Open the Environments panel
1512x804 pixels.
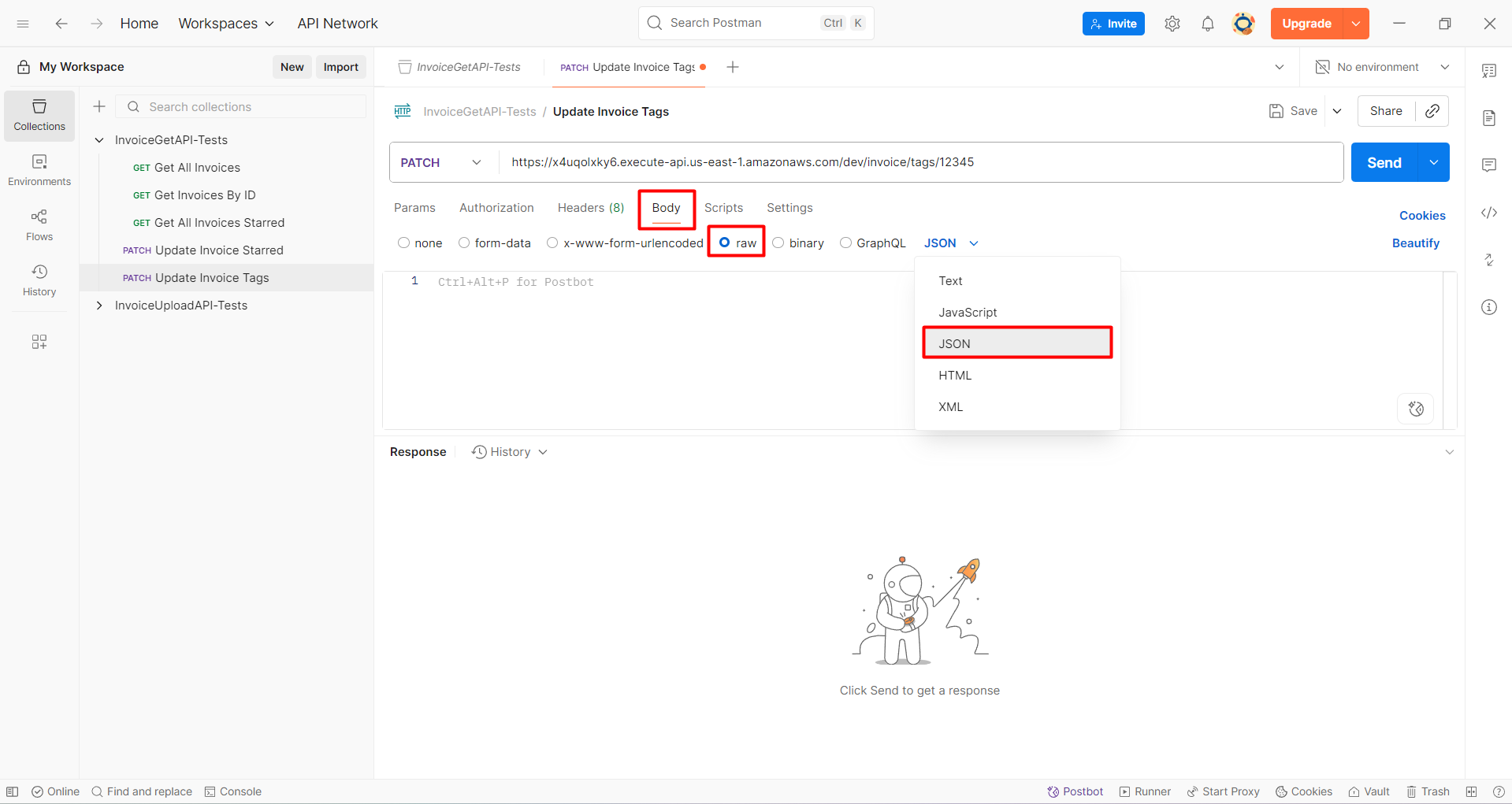(39, 169)
